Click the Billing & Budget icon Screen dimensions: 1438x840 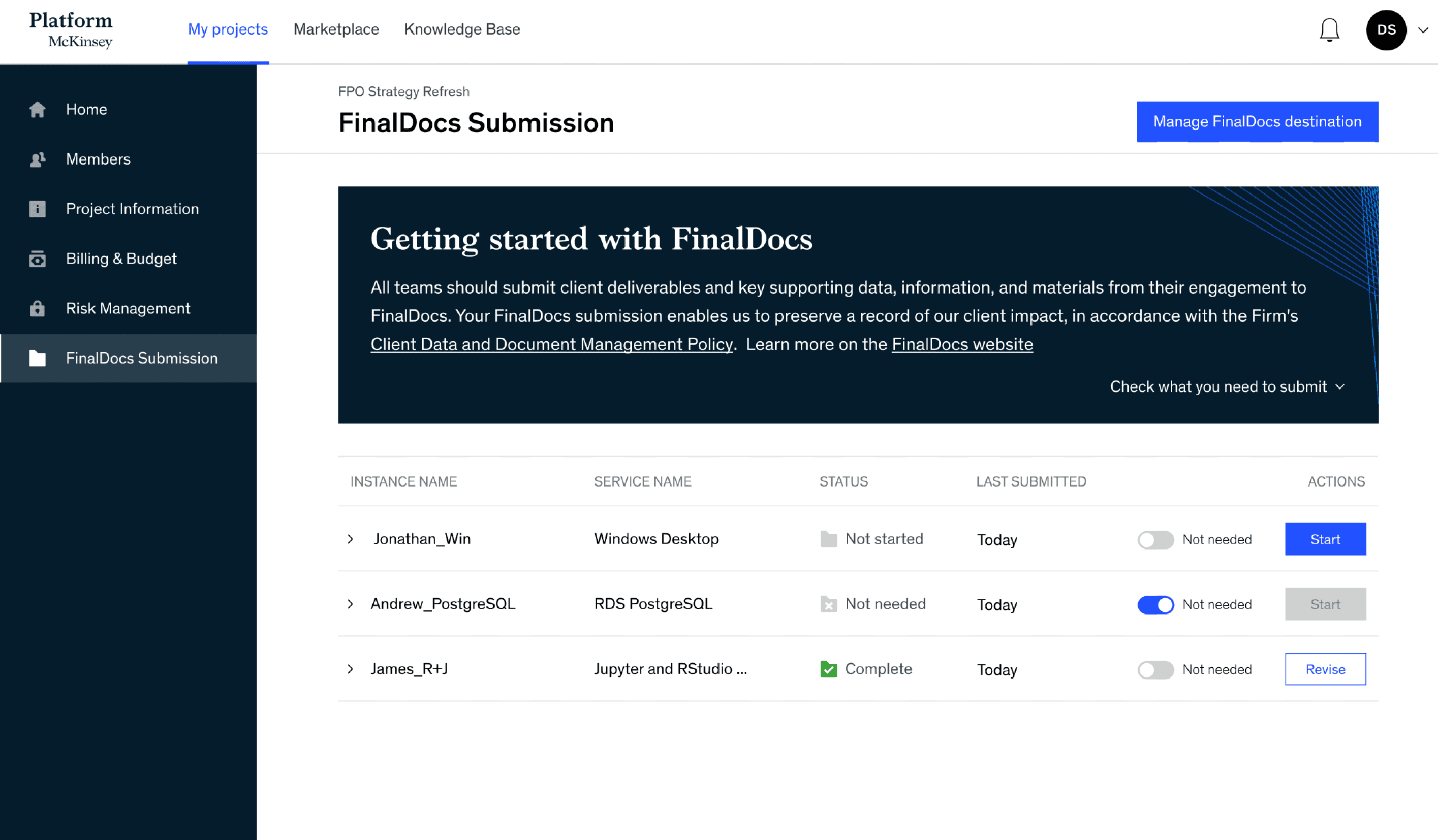[x=38, y=259]
